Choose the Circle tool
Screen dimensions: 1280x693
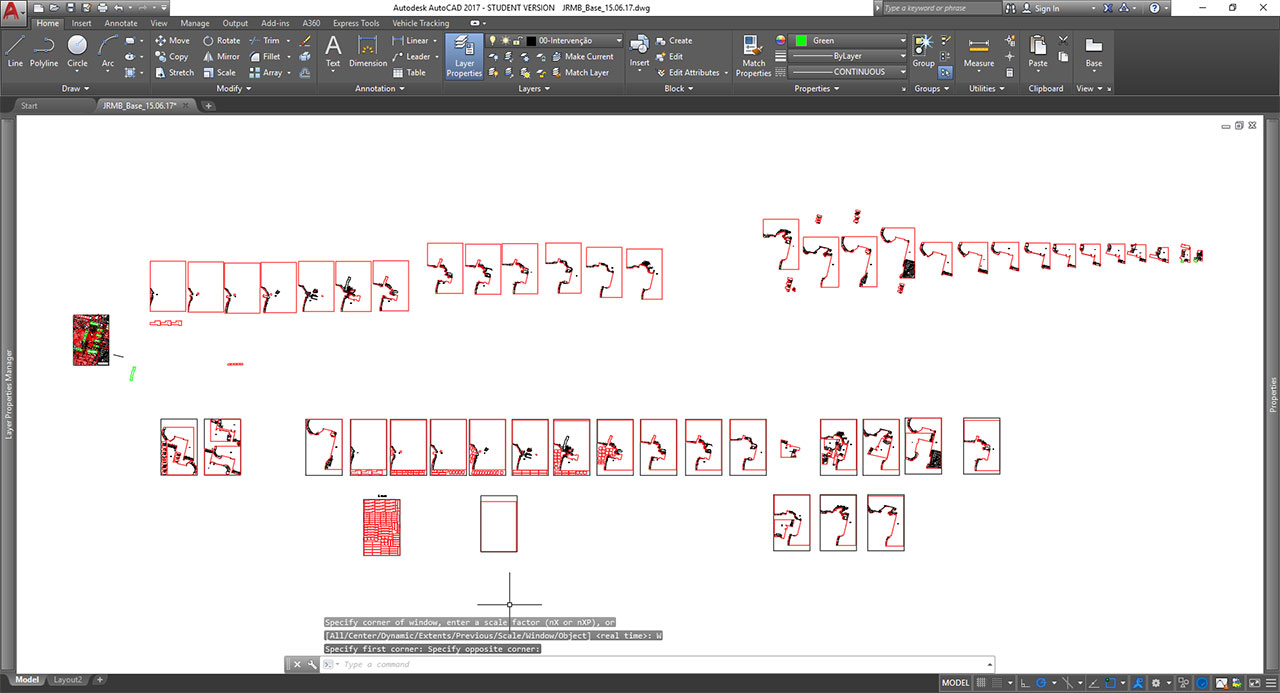click(77, 51)
